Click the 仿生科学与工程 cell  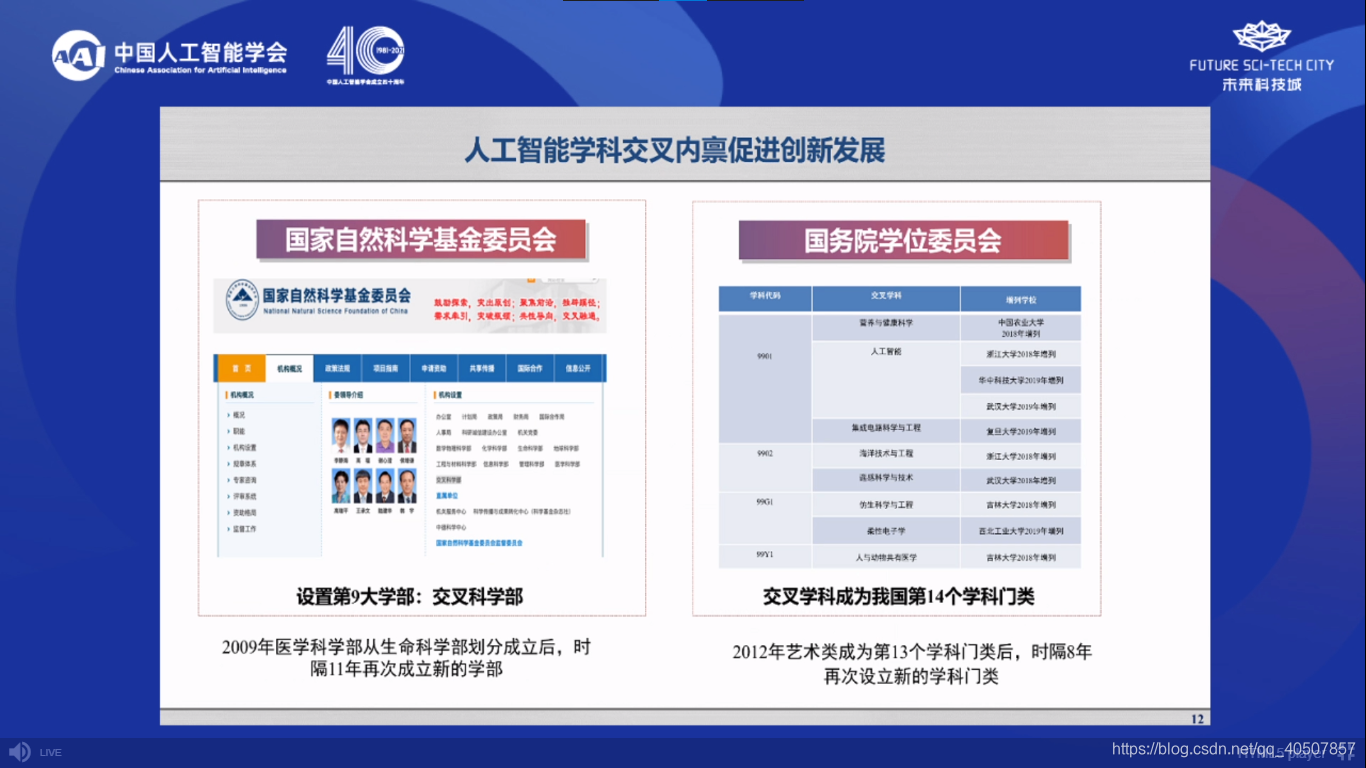coord(886,505)
